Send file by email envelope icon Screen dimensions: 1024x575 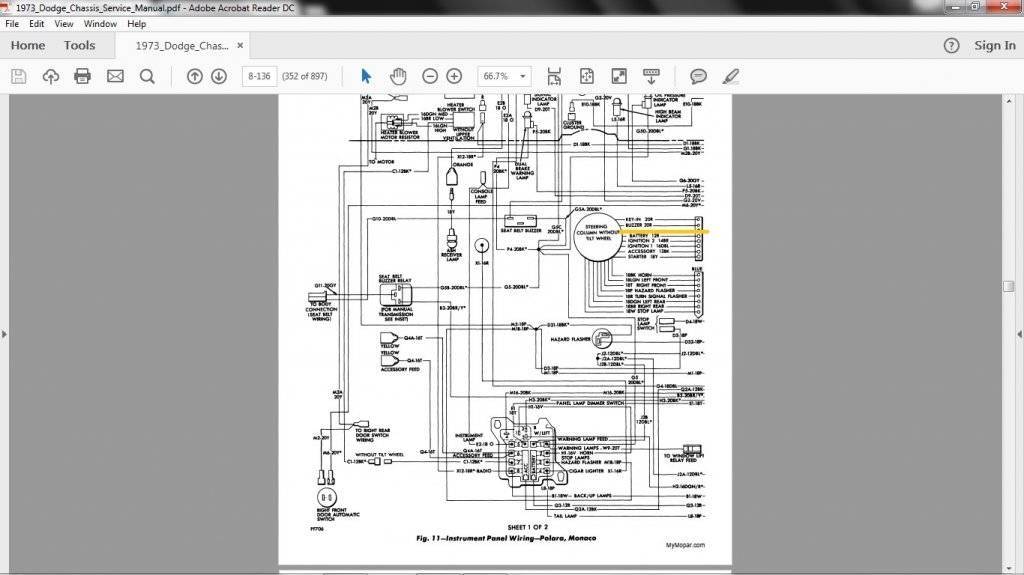point(115,76)
